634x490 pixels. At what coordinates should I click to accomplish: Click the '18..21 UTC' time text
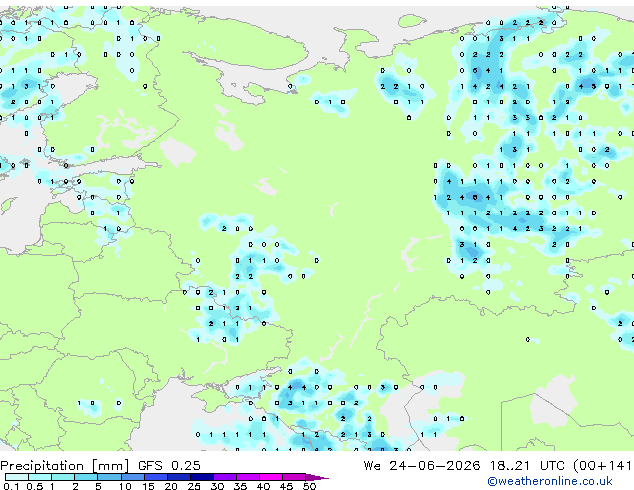[x=527, y=466]
